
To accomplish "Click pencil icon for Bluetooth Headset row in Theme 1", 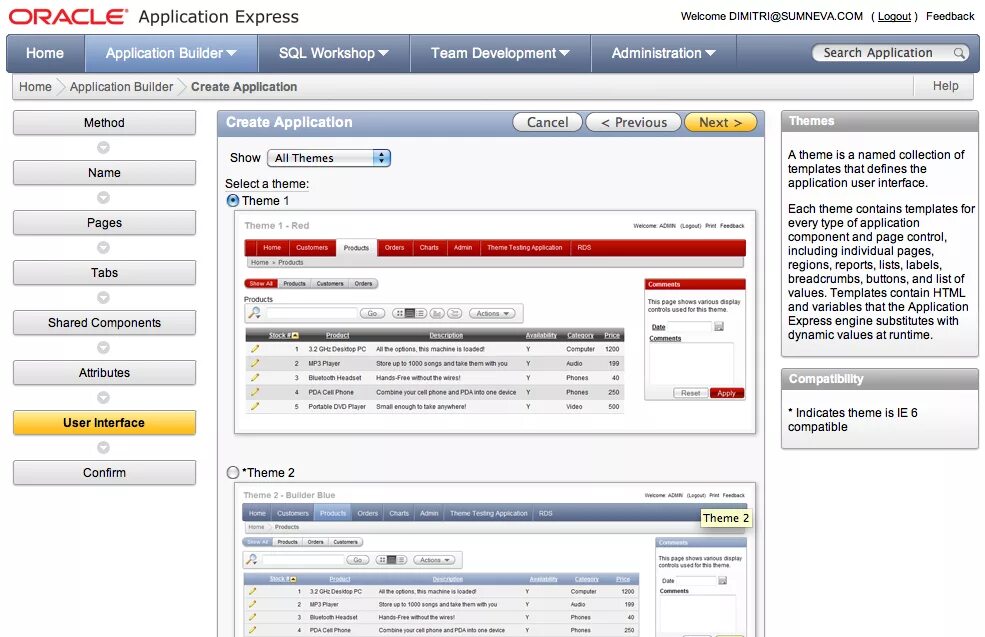I will click(x=254, y=378).
